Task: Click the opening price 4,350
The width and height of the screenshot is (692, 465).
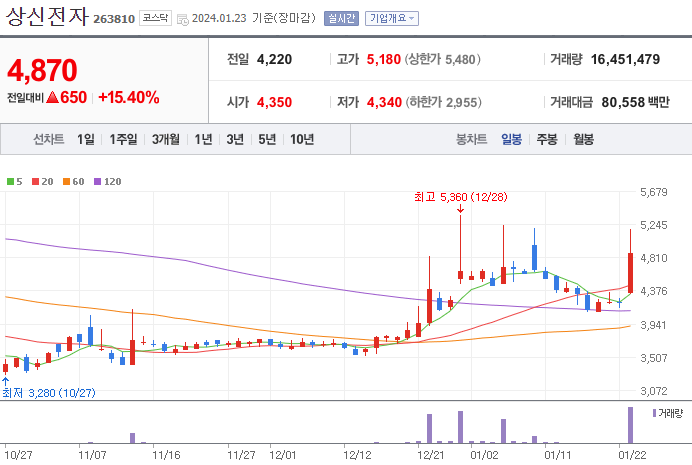Action: tap(274, 102)
